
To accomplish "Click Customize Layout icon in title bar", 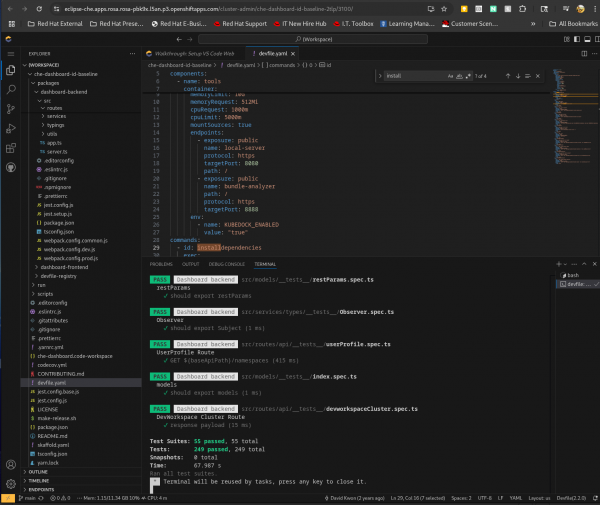I will coord(567,39).
